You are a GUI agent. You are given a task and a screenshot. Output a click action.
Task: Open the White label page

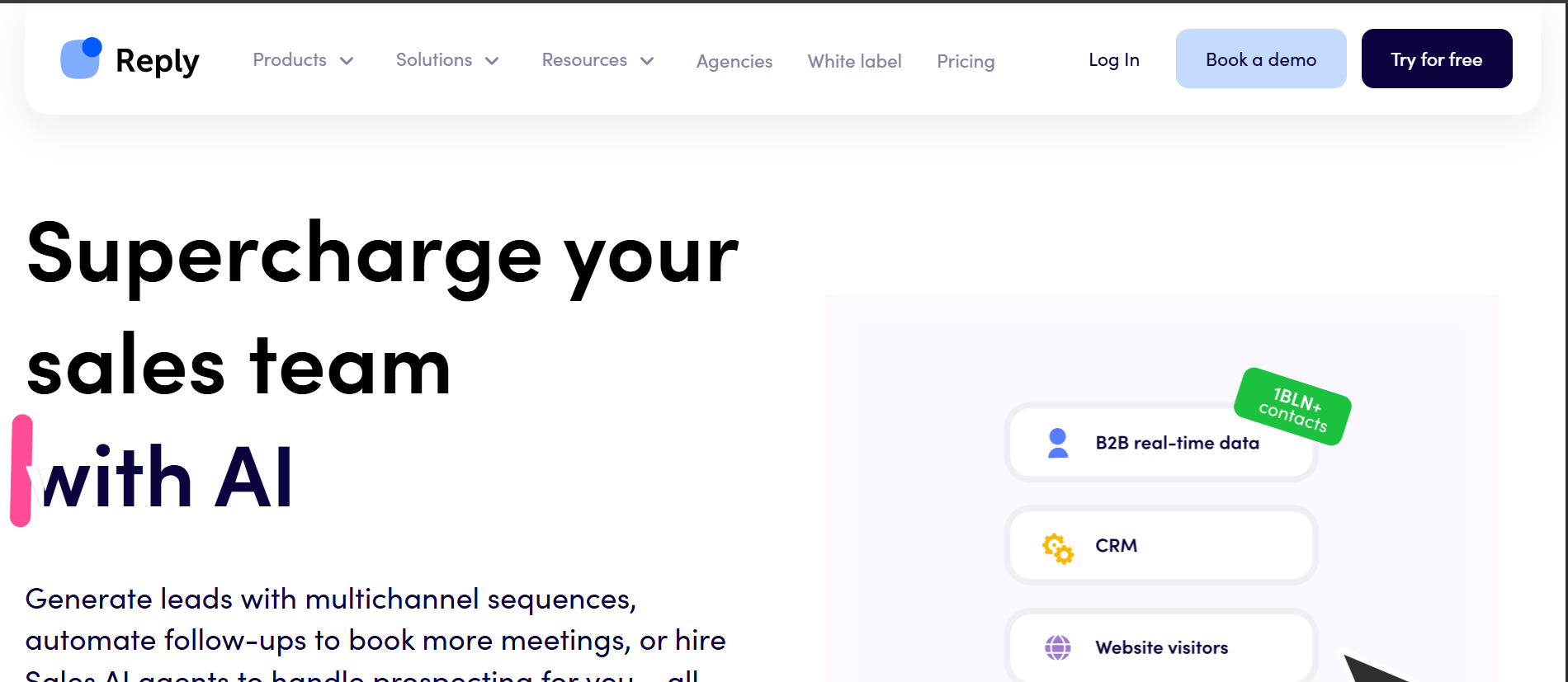point(854,61)
